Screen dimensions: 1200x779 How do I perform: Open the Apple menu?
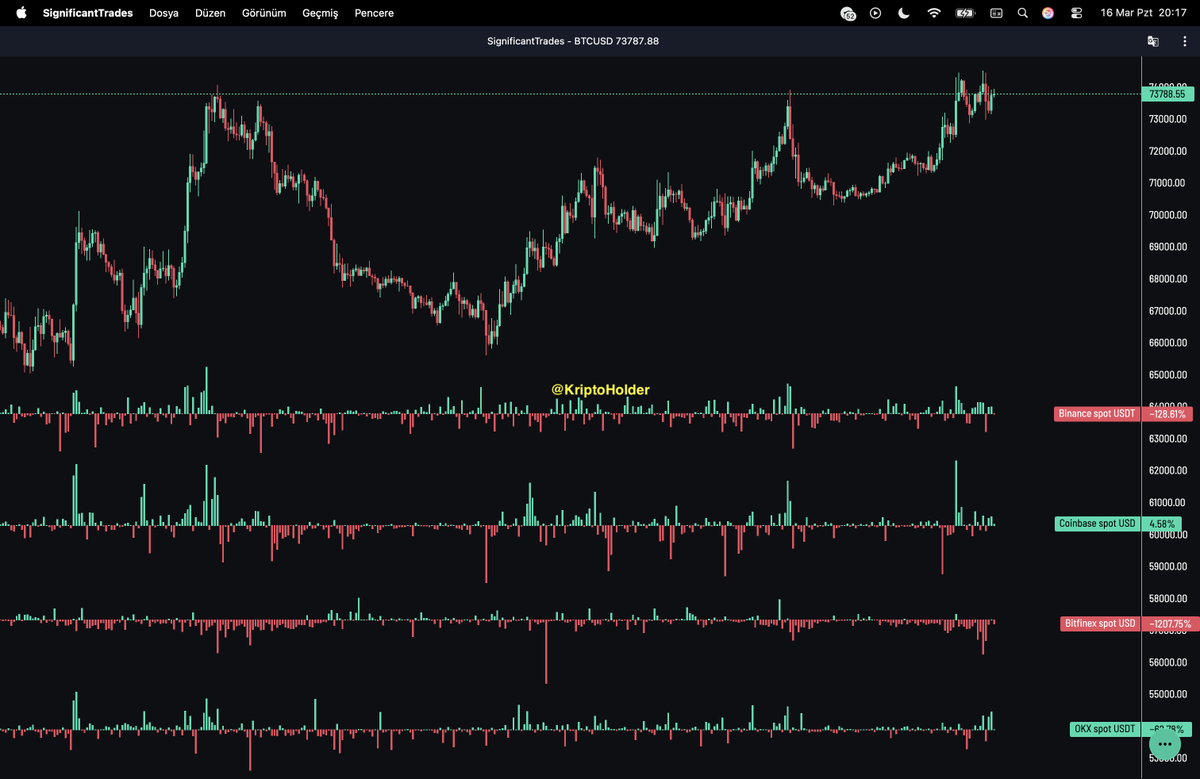(21, 13)
